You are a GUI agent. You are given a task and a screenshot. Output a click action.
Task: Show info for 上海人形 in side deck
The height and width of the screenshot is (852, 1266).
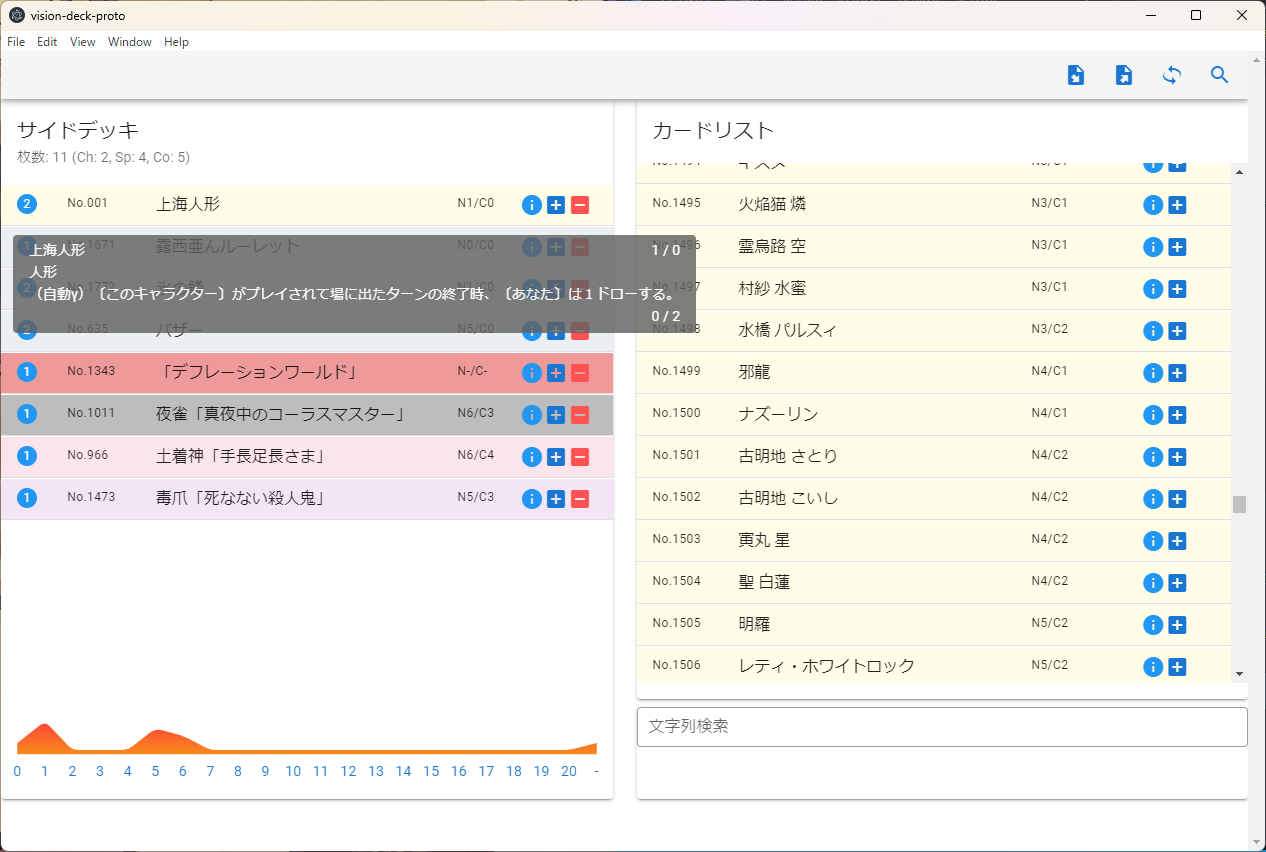point(532,205)
